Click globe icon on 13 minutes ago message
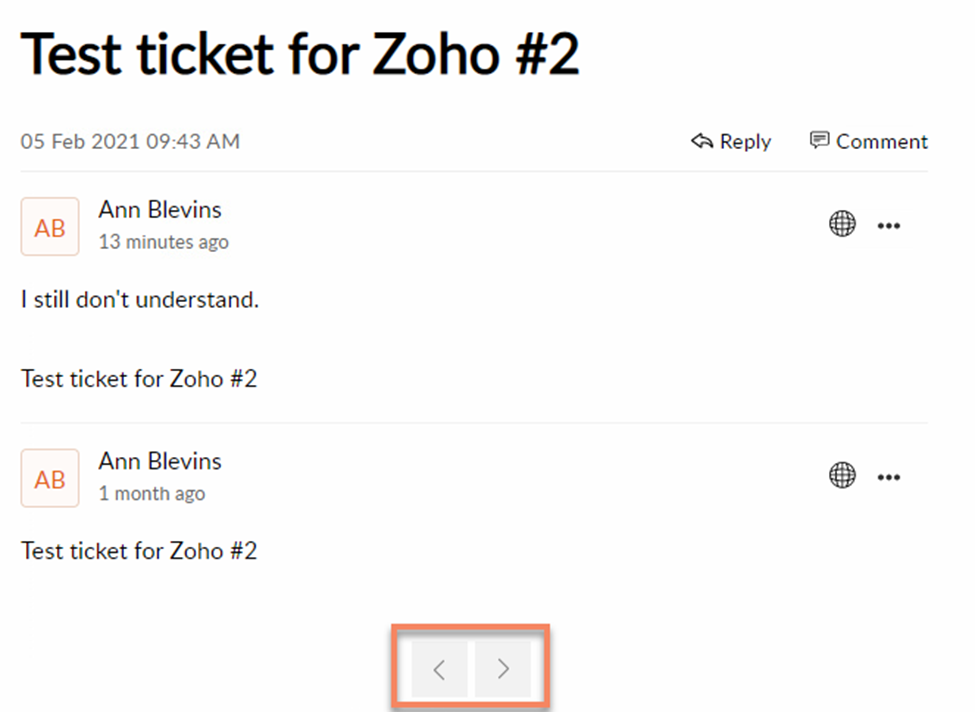975x712 pixels. (842, 224)
